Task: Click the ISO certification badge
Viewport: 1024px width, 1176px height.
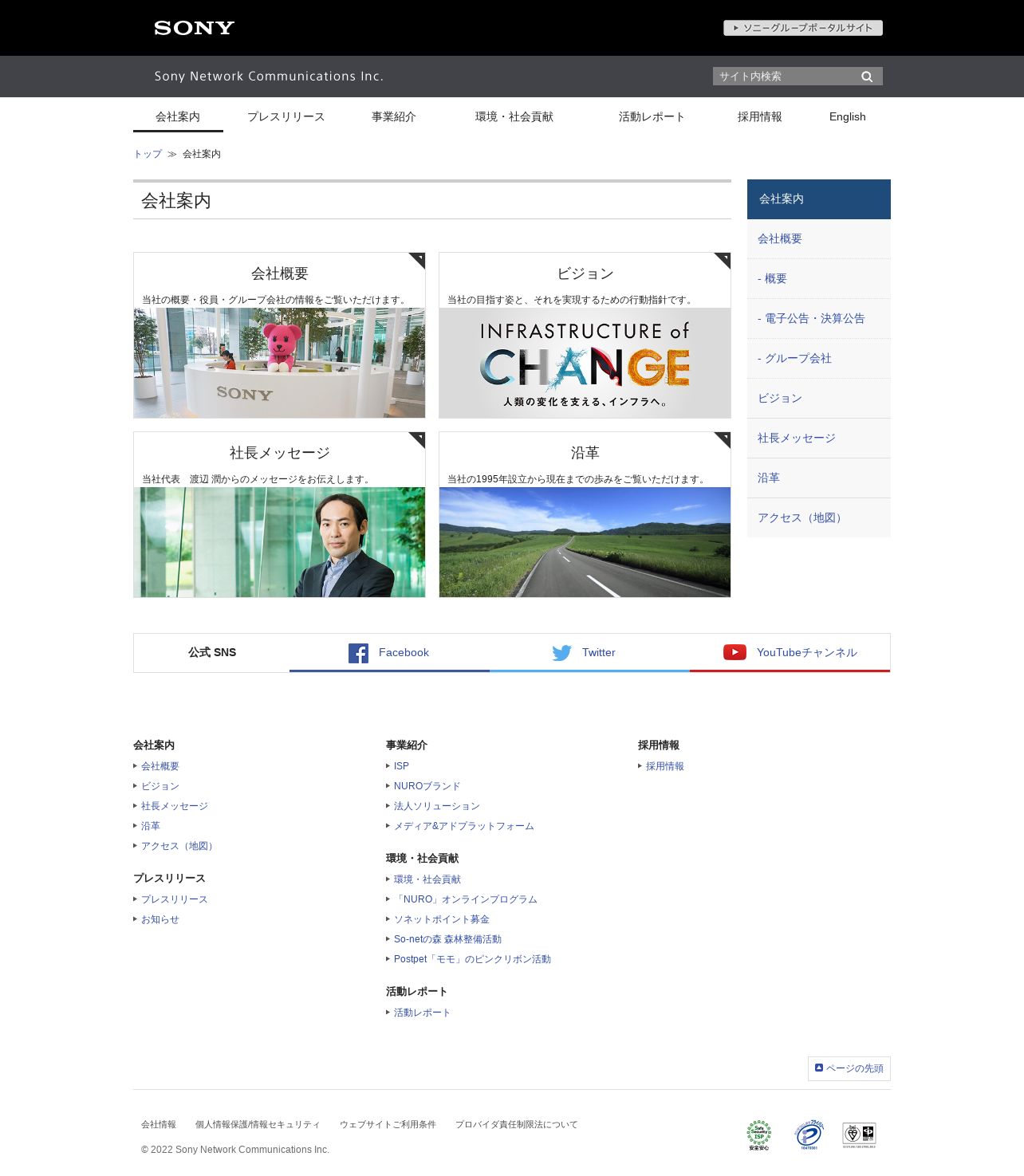Action: [859, 1135]
